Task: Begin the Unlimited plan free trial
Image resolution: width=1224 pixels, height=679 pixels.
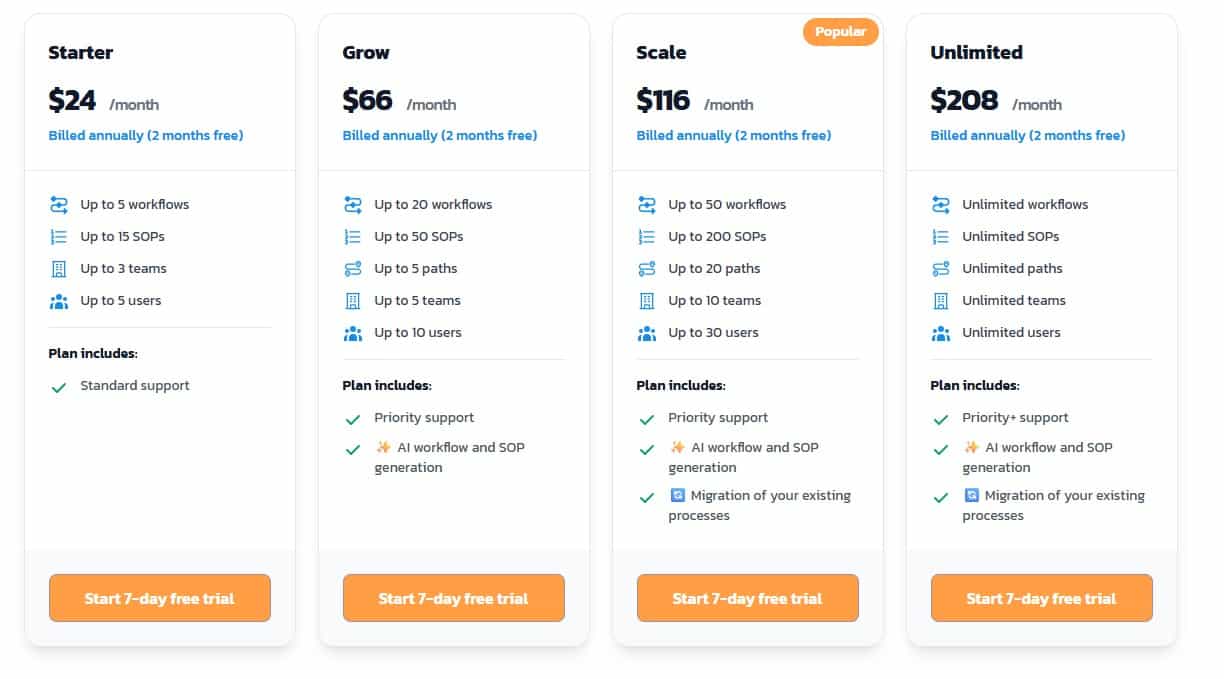Action: click(x=1041, y=598)
